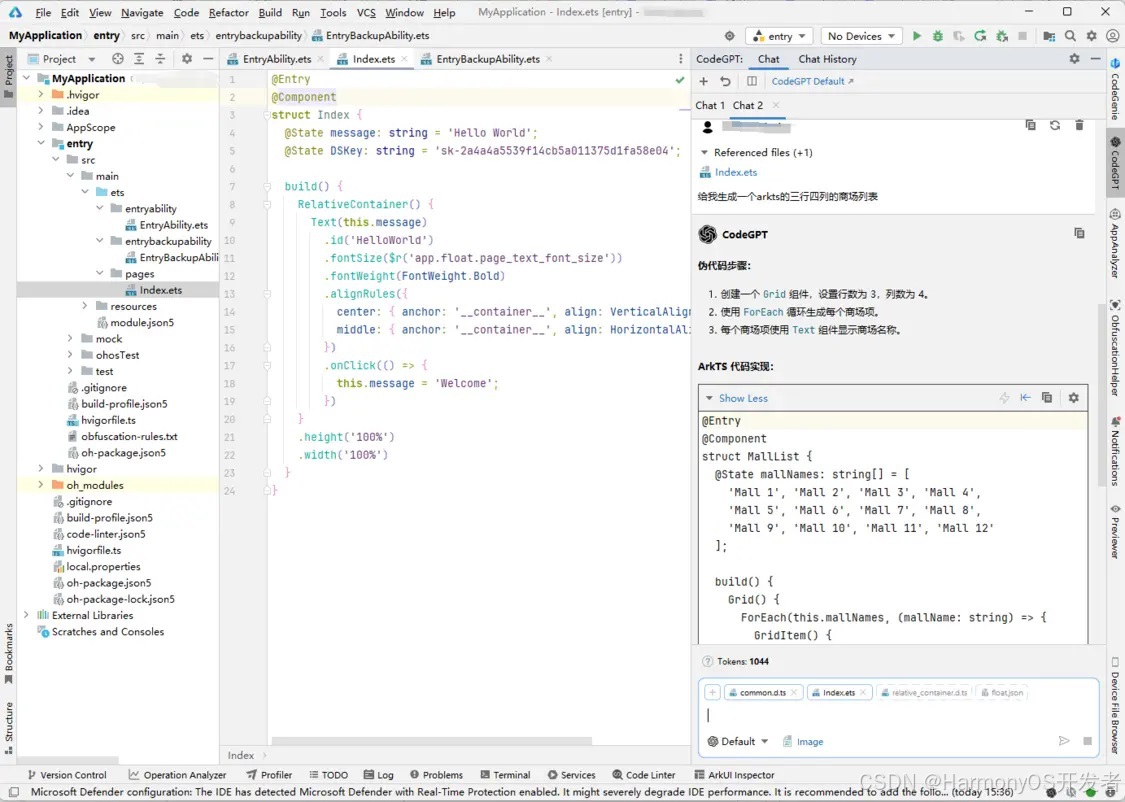Reload the user message response
Viewport: 1125px width, 802px height.
(x=1055, y=125)
